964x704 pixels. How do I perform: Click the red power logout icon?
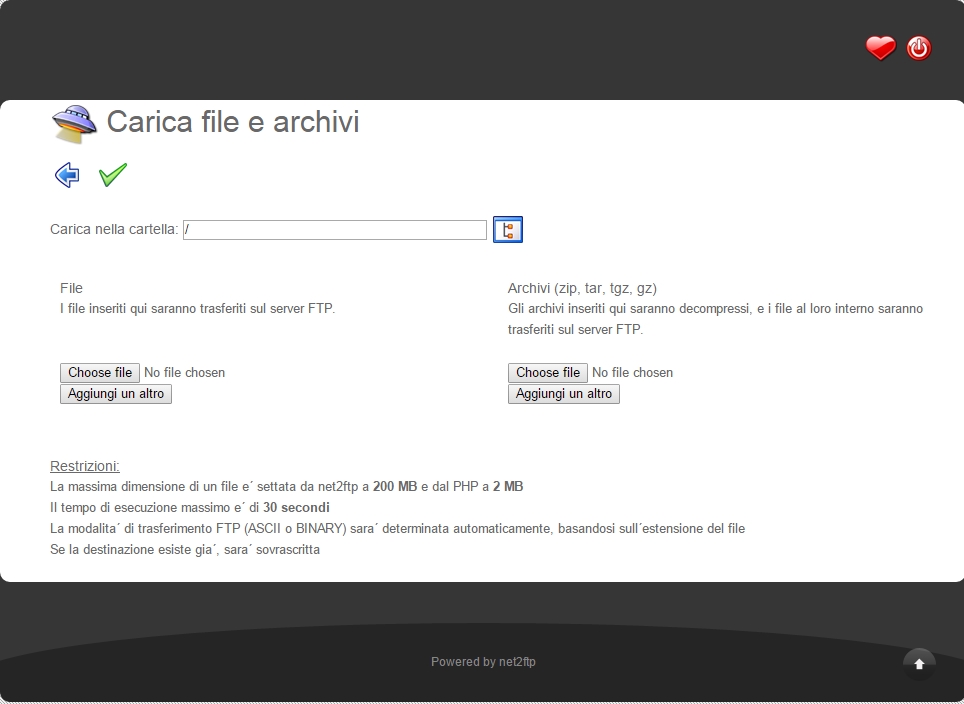919,48
